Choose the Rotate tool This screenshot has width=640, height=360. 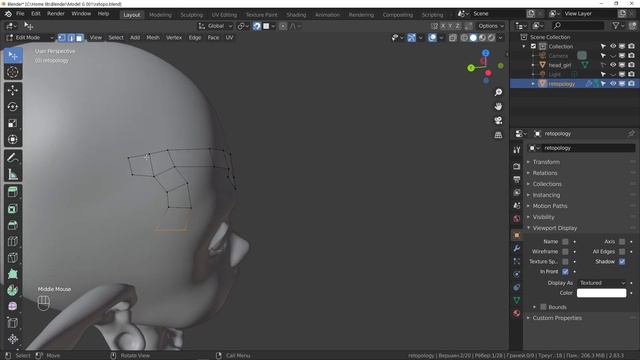13,107
